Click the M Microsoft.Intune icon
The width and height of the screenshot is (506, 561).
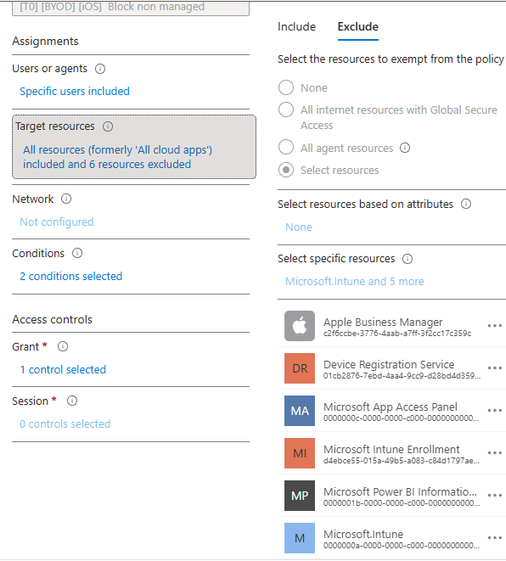300,538
